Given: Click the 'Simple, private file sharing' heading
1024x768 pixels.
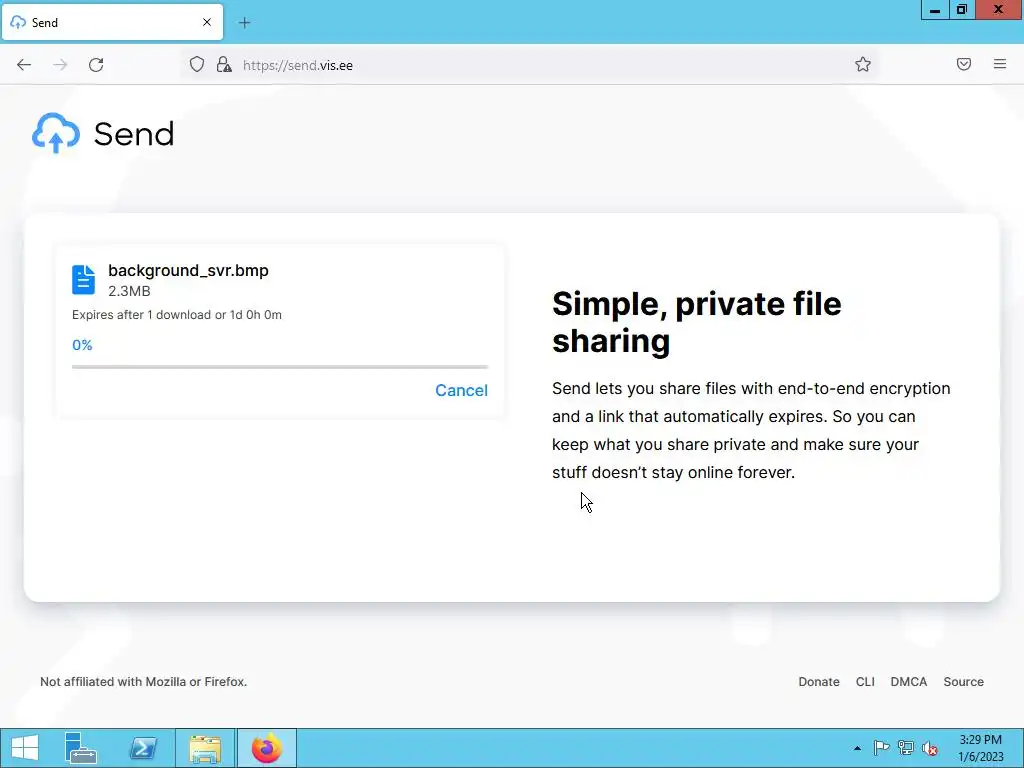Looking at the screenshot, I should (697, 322).
